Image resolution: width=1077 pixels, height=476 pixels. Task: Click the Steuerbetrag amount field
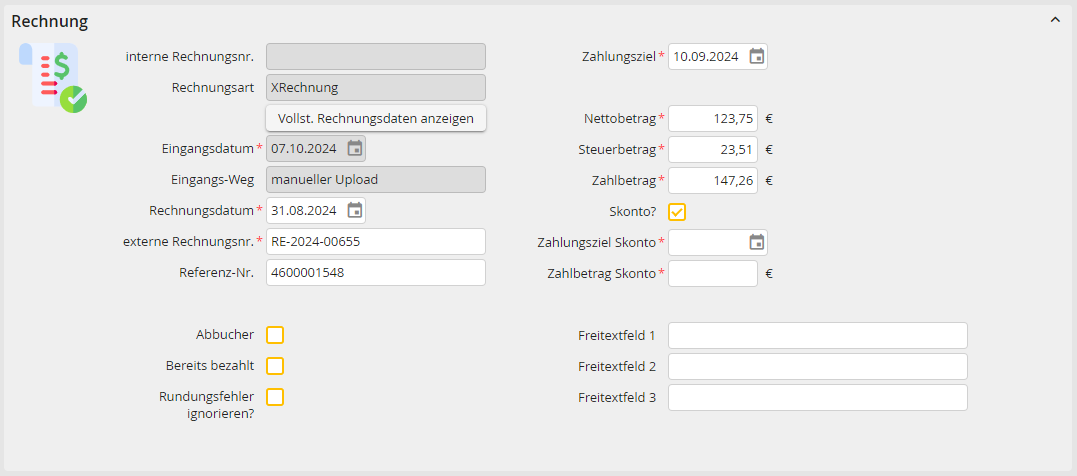[713, 149]
